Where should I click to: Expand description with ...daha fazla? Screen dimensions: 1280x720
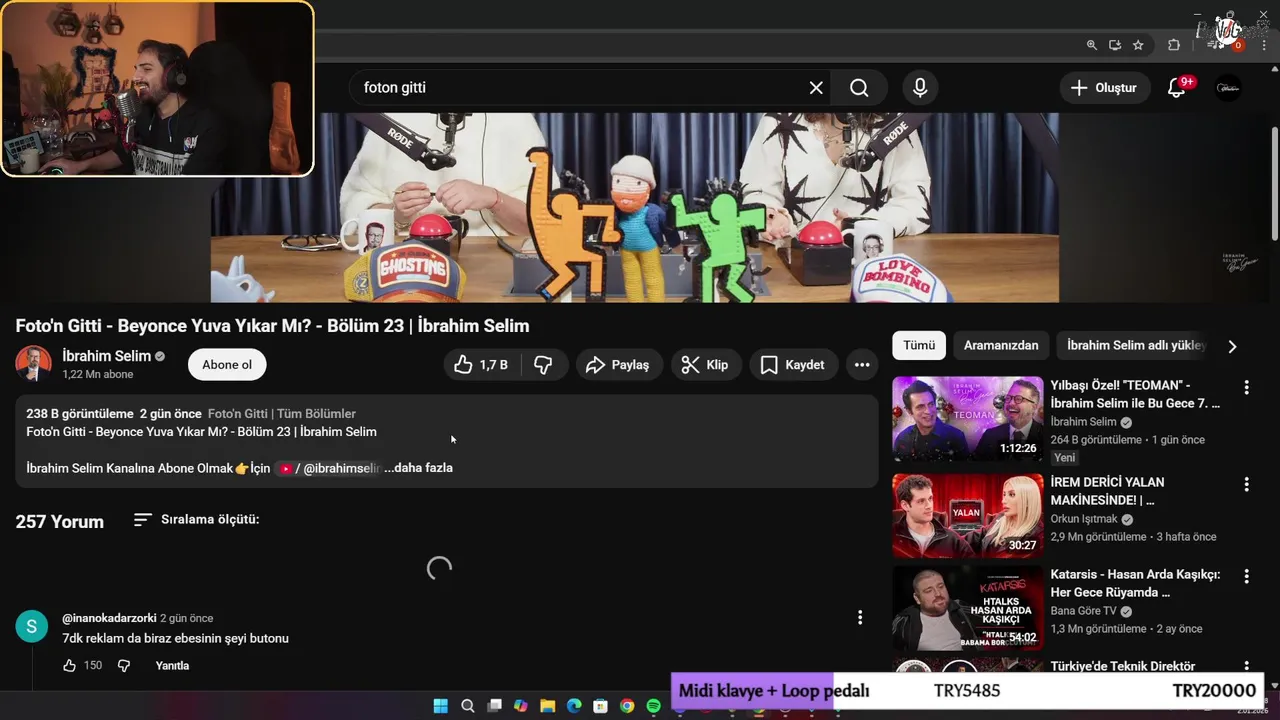pyautogui.click(x=418, y=468)
